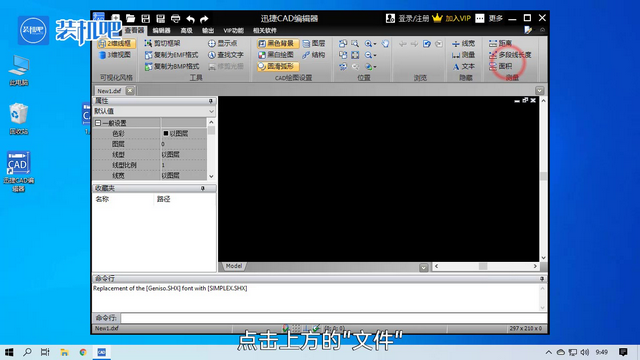Select the Model layout tab

[234, 266]
